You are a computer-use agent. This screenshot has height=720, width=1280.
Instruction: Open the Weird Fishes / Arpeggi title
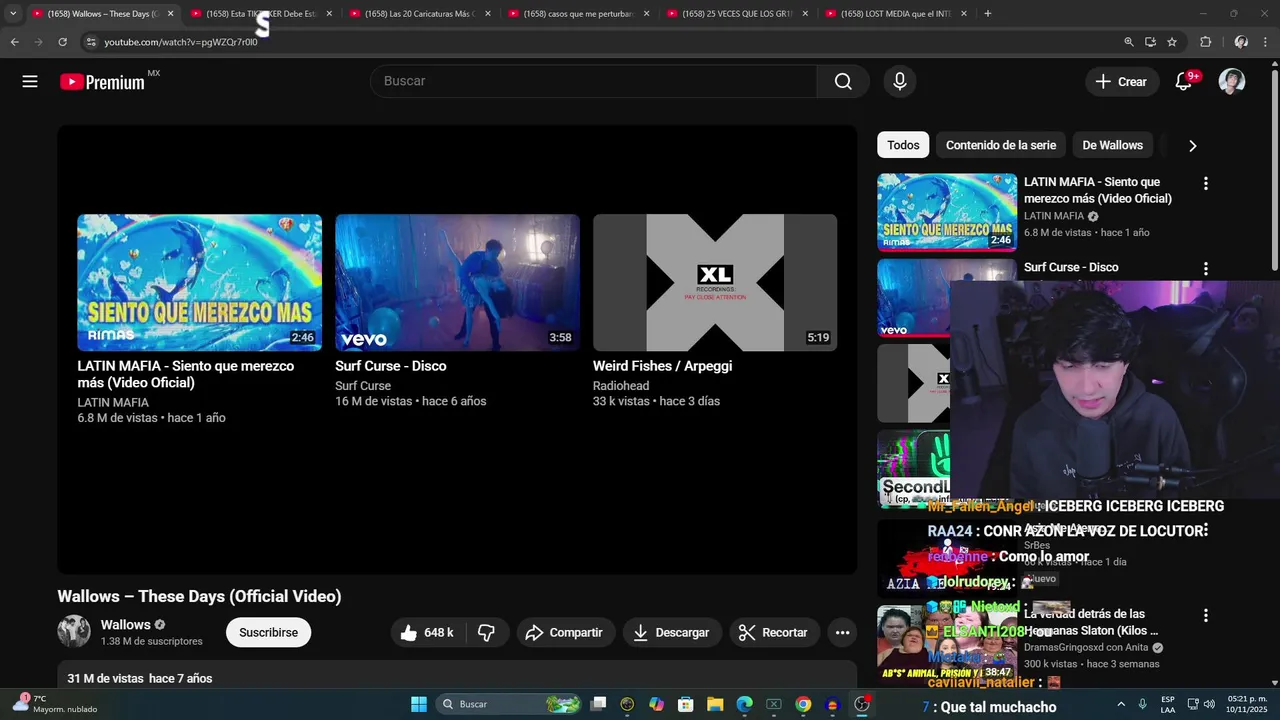pos(662,366)
